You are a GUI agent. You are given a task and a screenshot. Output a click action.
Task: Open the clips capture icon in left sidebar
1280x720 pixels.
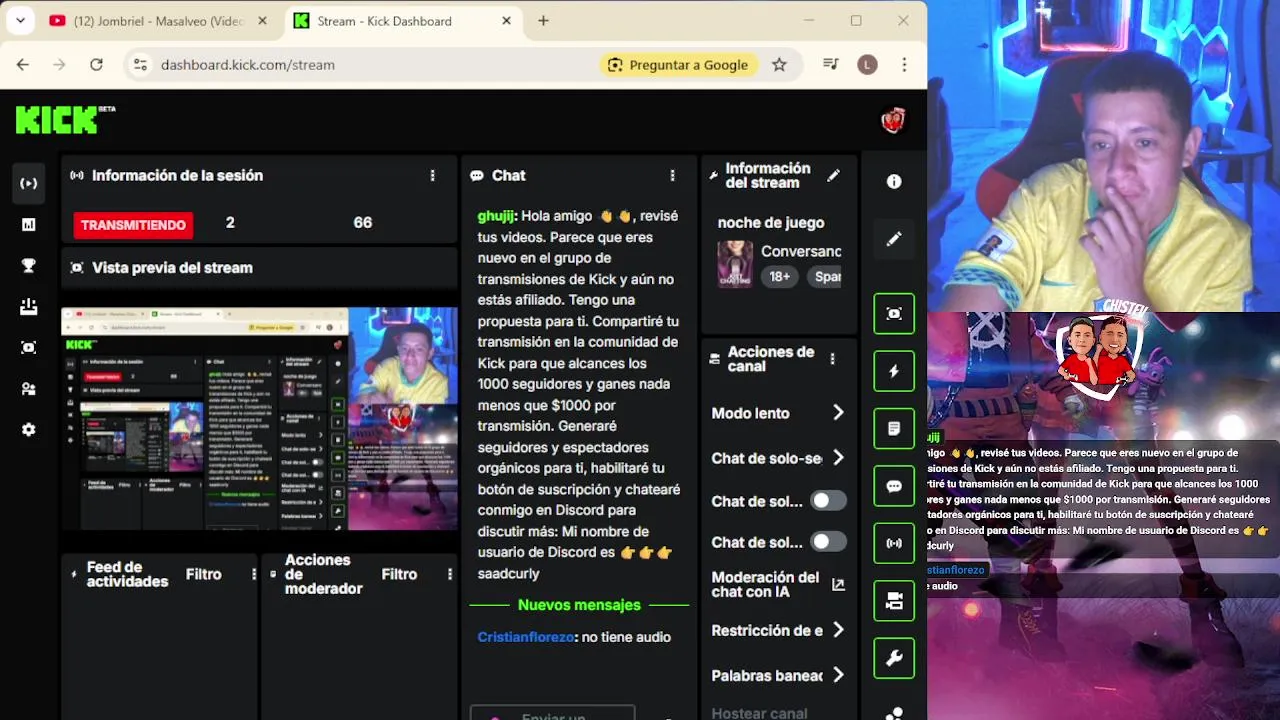[x=29, y=347]
